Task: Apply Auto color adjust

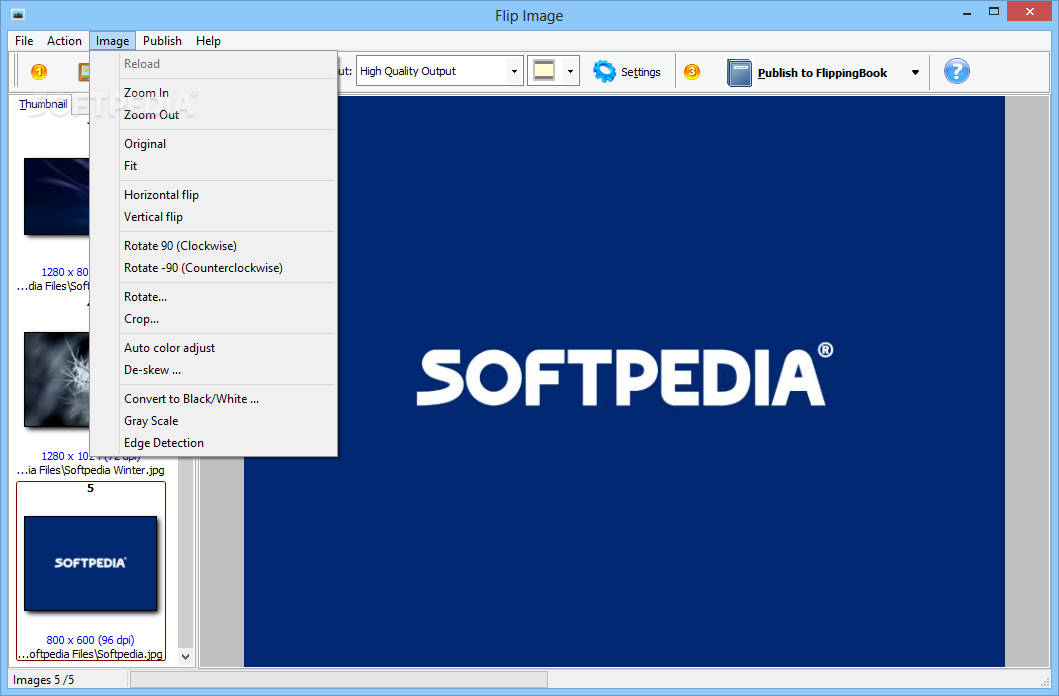Action: click(x=213, y=348)
